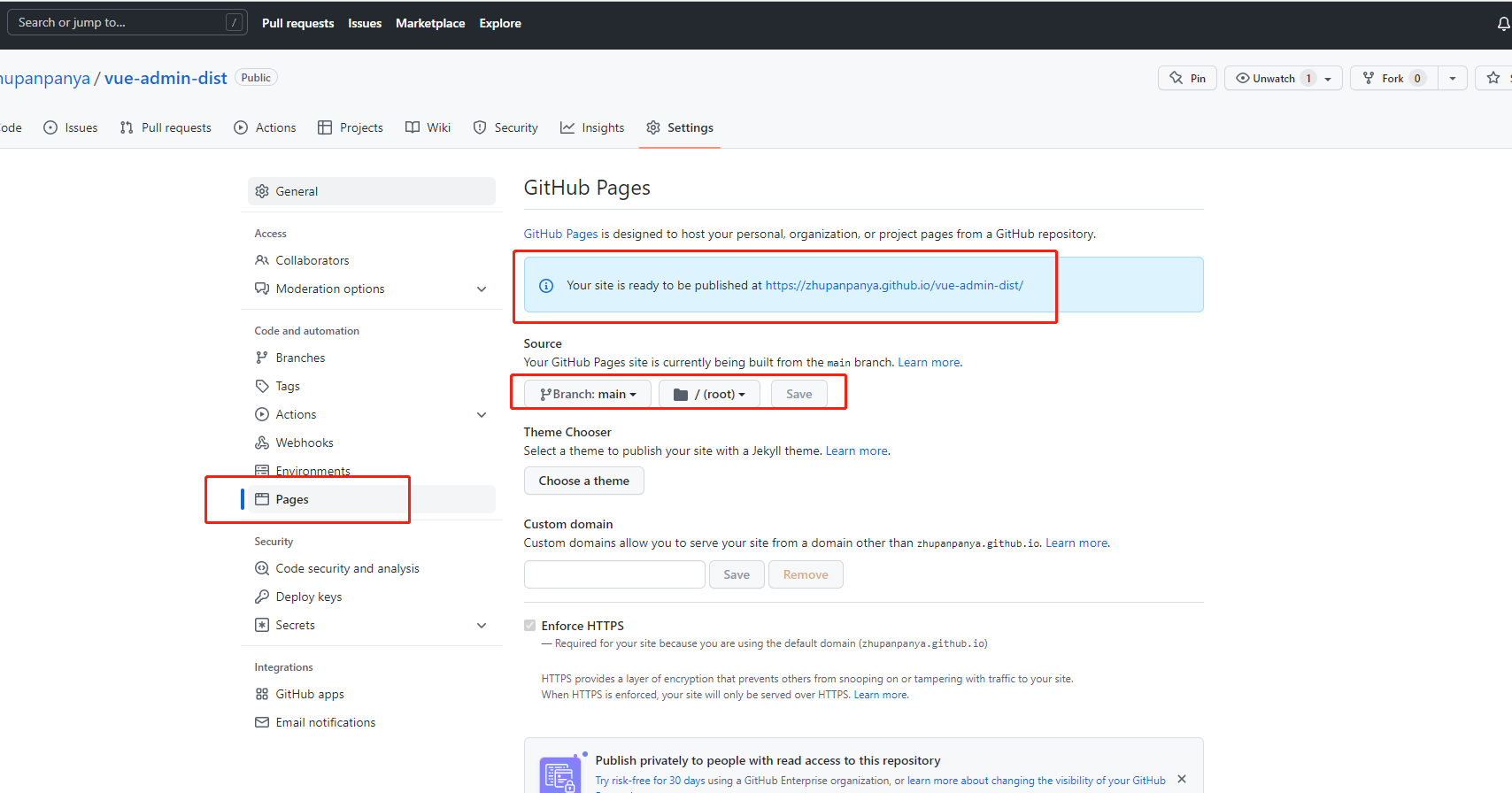Open the published site URL link
Image resolution: width=1512 pixels, height=793 pixels.
(894, 286)
